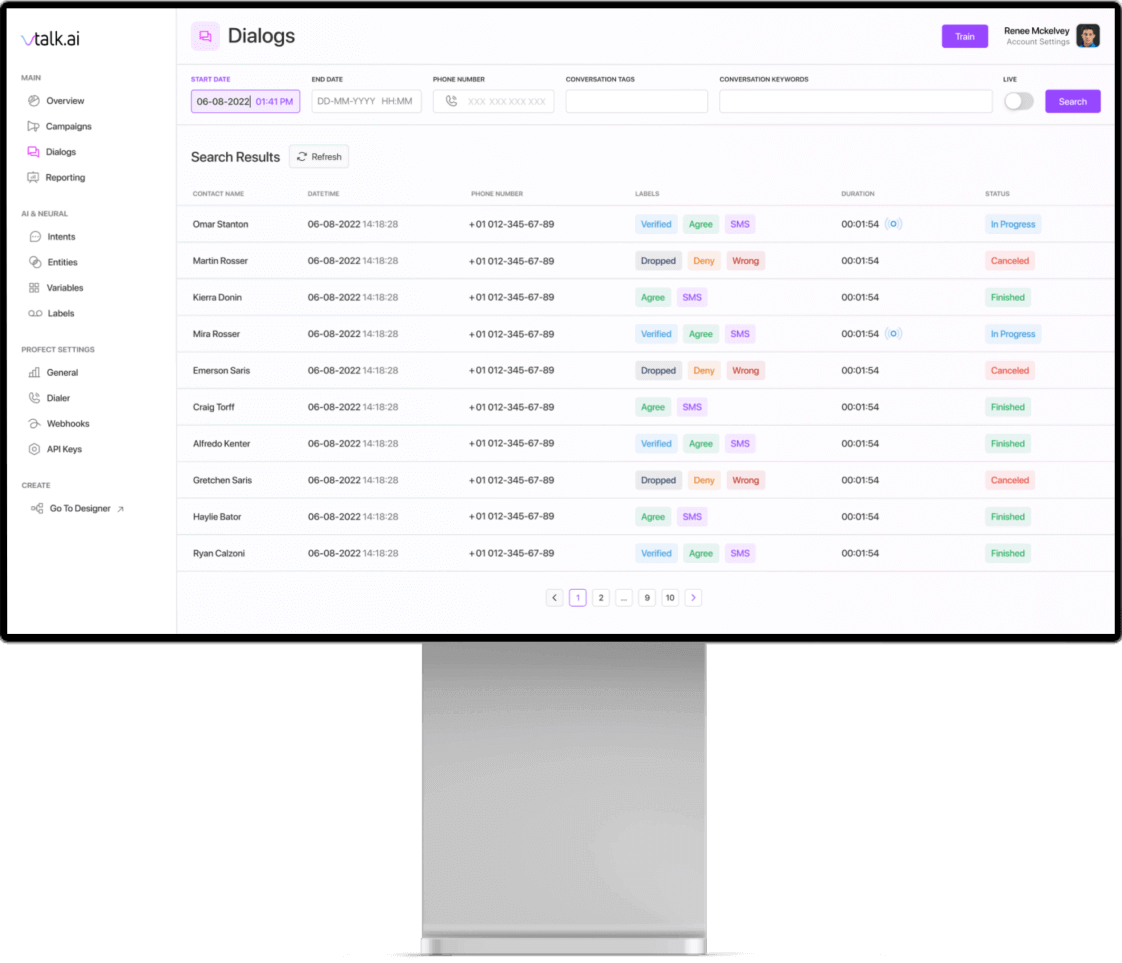This screenshot has width=1122, height=963.
Task: Open Go To Designer link
Action: (x=77, y=509)
